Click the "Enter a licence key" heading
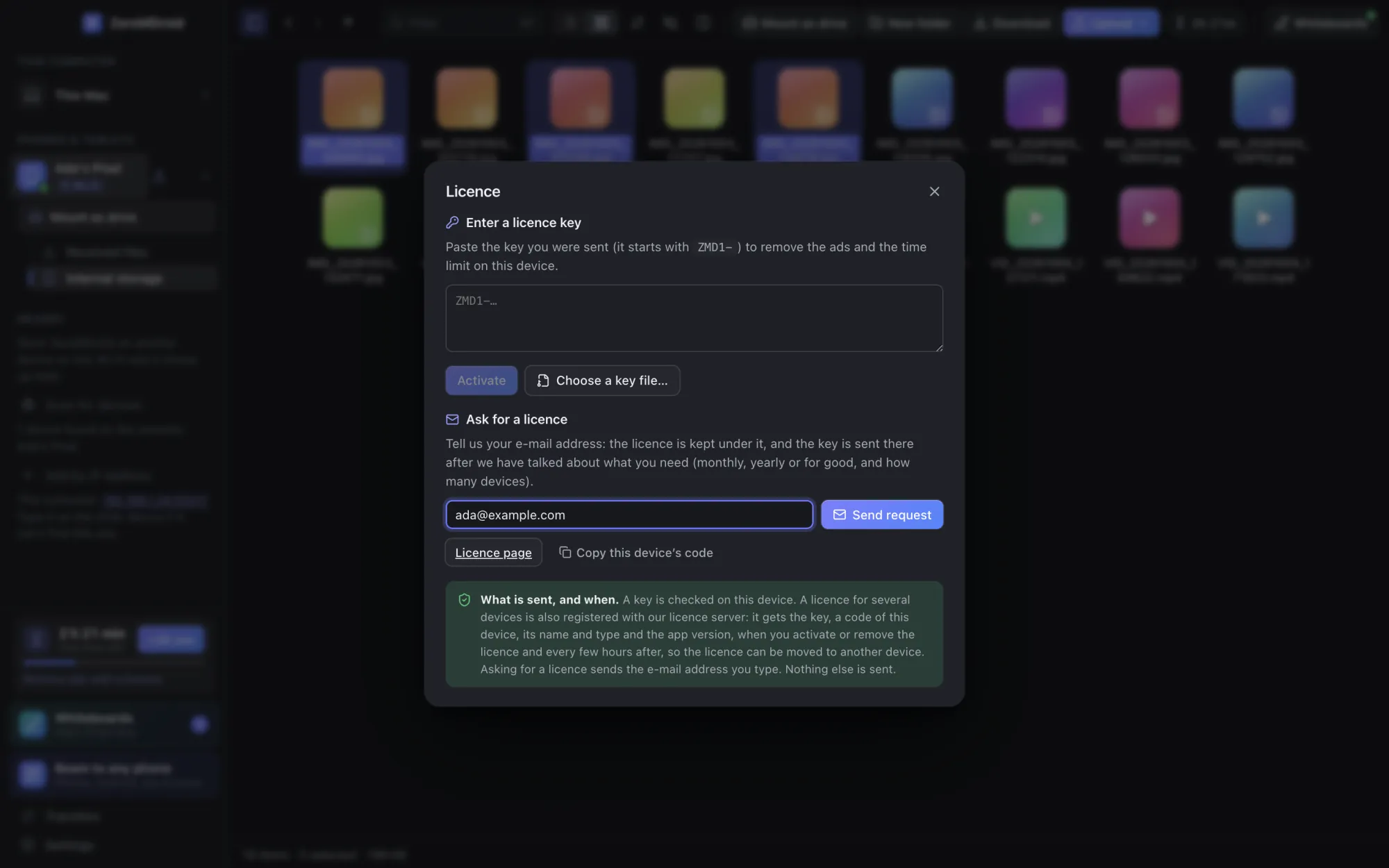The image size is (1389, 868). 524,222
